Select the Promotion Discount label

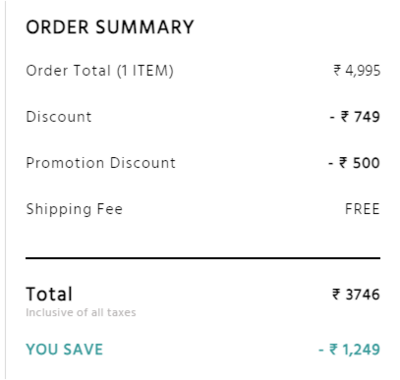point(101,163)
